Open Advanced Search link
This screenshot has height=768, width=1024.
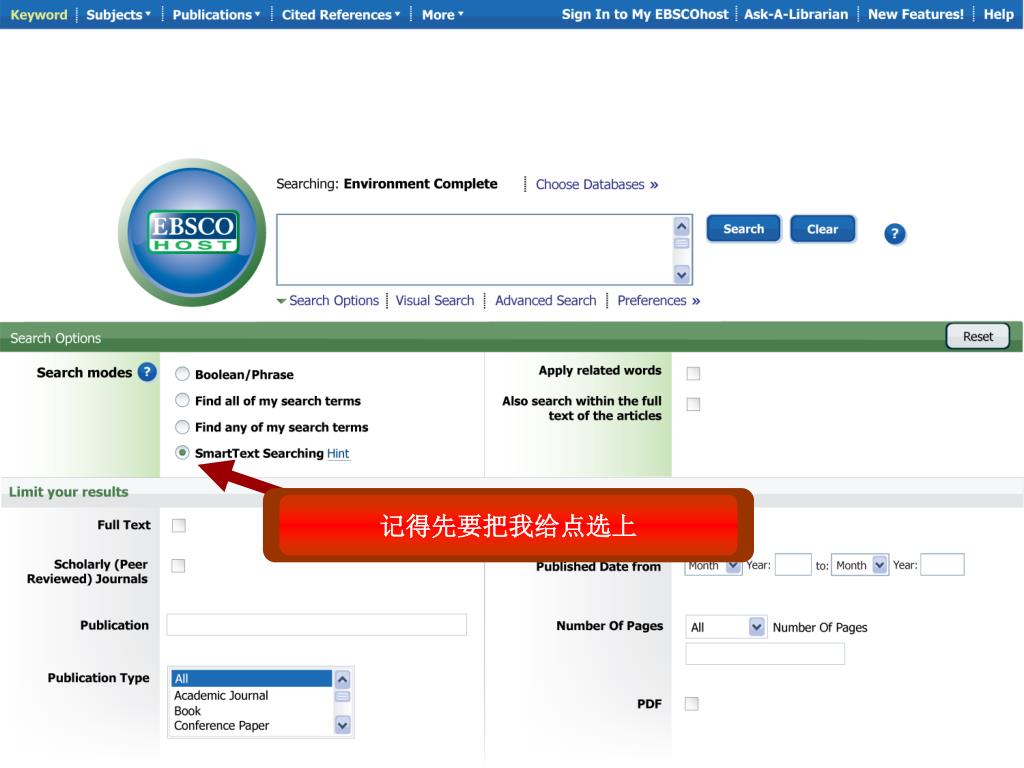tap(545, 300)
